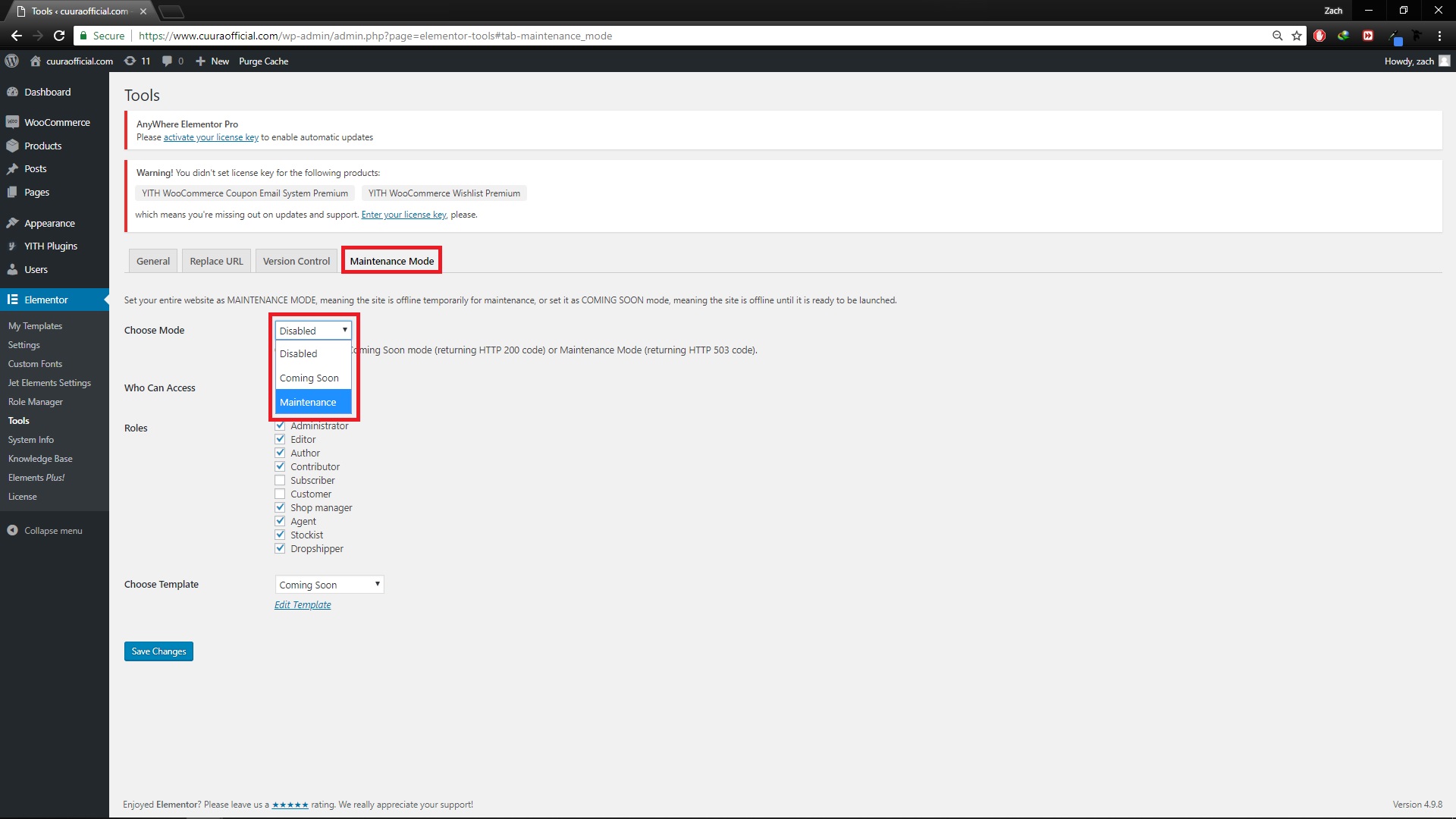Uncheck the Author role checkbox
This screenshot has height=819, width=1456.
pos(280,453)
